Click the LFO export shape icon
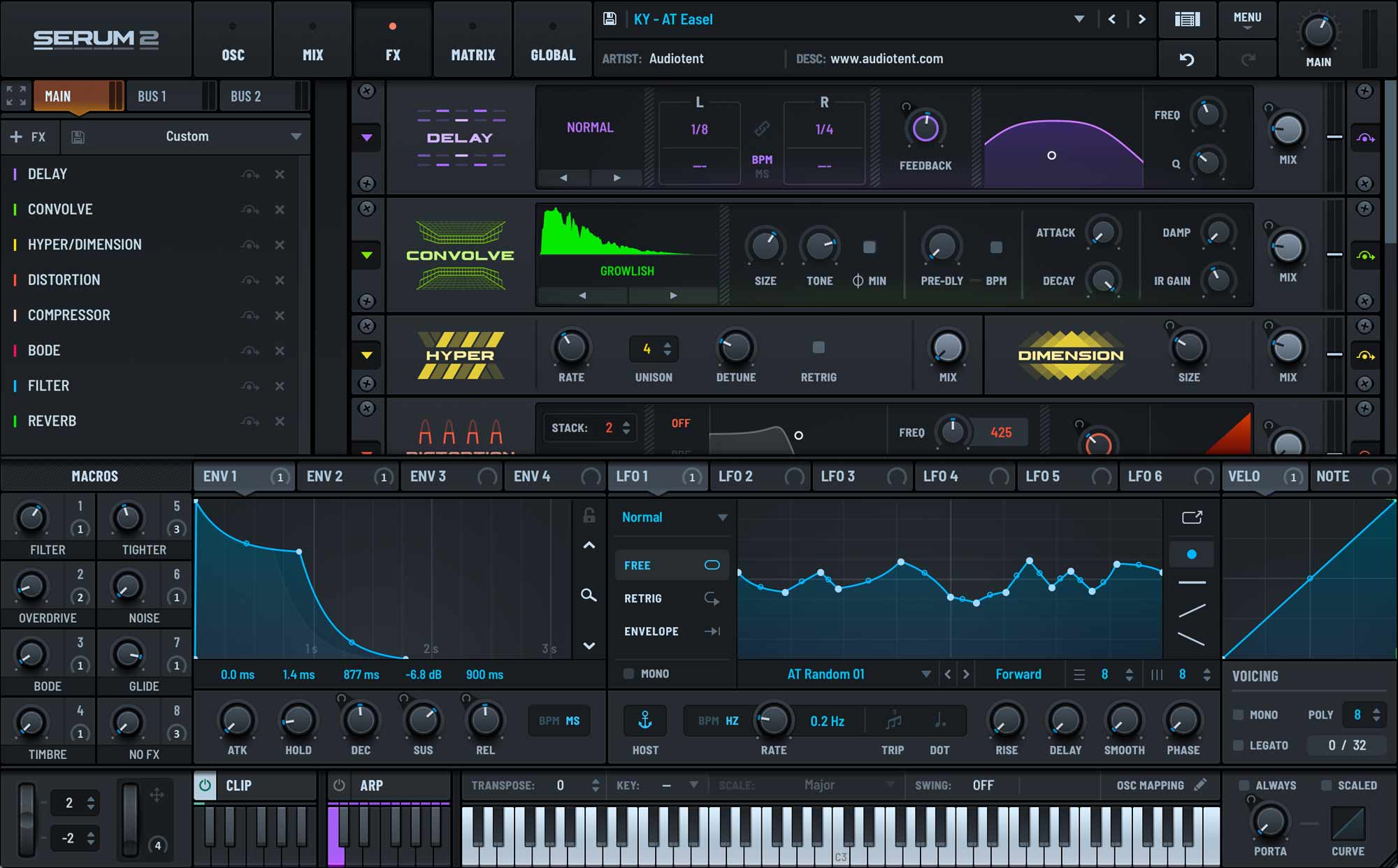The width and height of the screenshot is (1398, 868). [x=1192, y=517]
